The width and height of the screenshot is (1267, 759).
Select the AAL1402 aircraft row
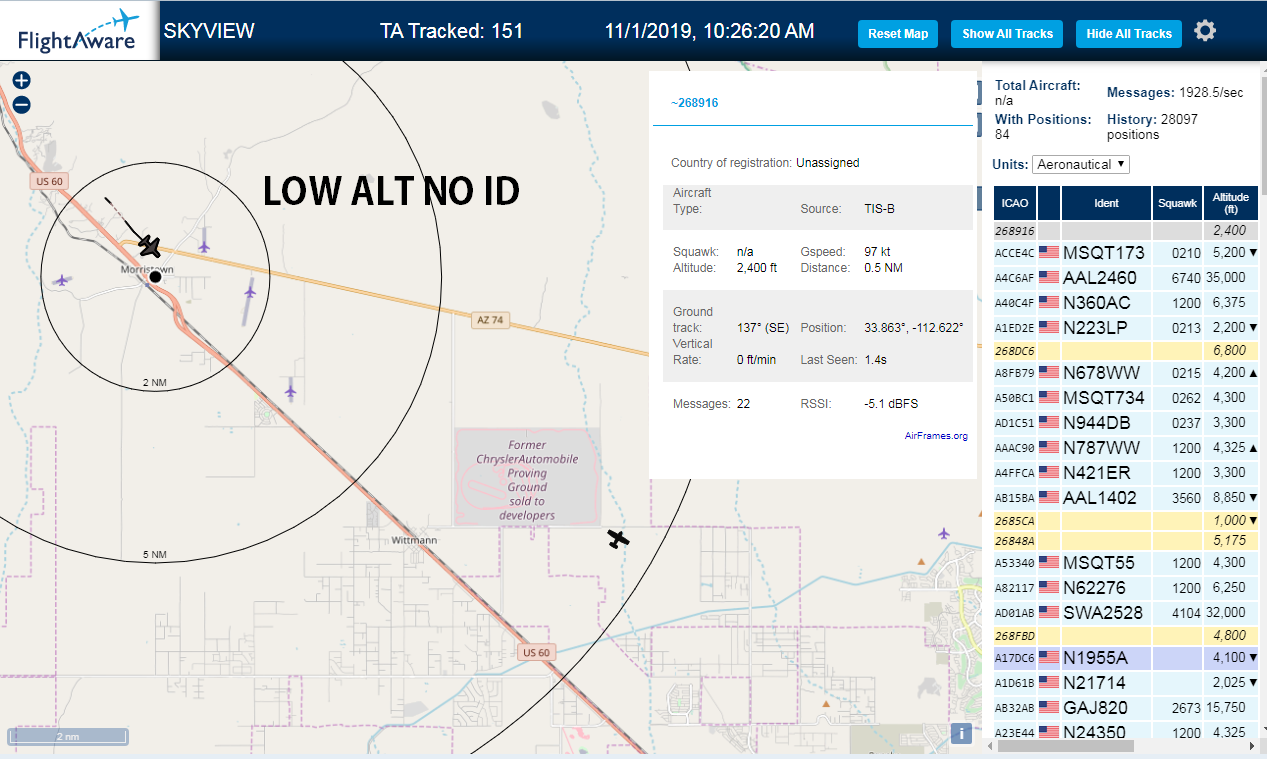click(1126, 497)
